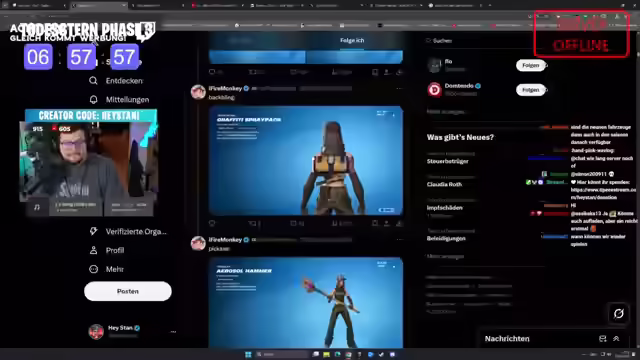Click the lightning icon beside Verifizierte Orga
This screenshot has width=640, height=360.
93,231
